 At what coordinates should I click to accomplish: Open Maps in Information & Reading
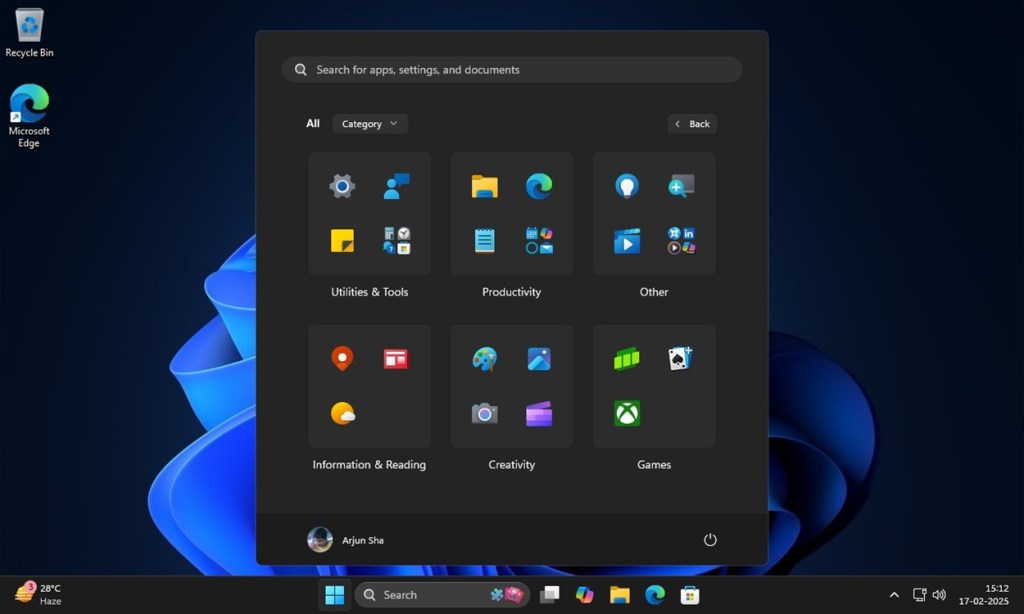(342, 359)
